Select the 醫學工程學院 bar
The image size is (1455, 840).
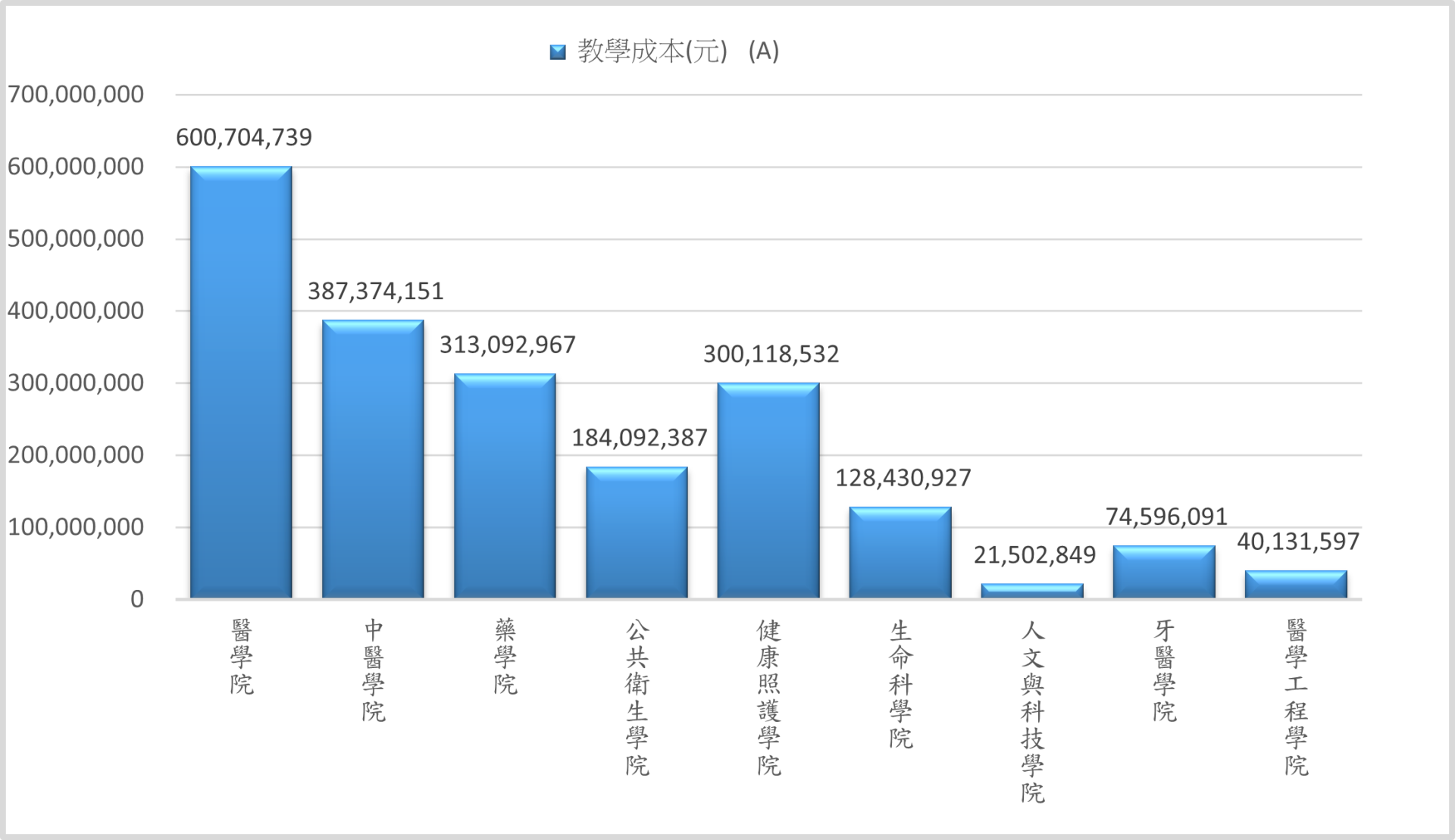click(1296, 585)
